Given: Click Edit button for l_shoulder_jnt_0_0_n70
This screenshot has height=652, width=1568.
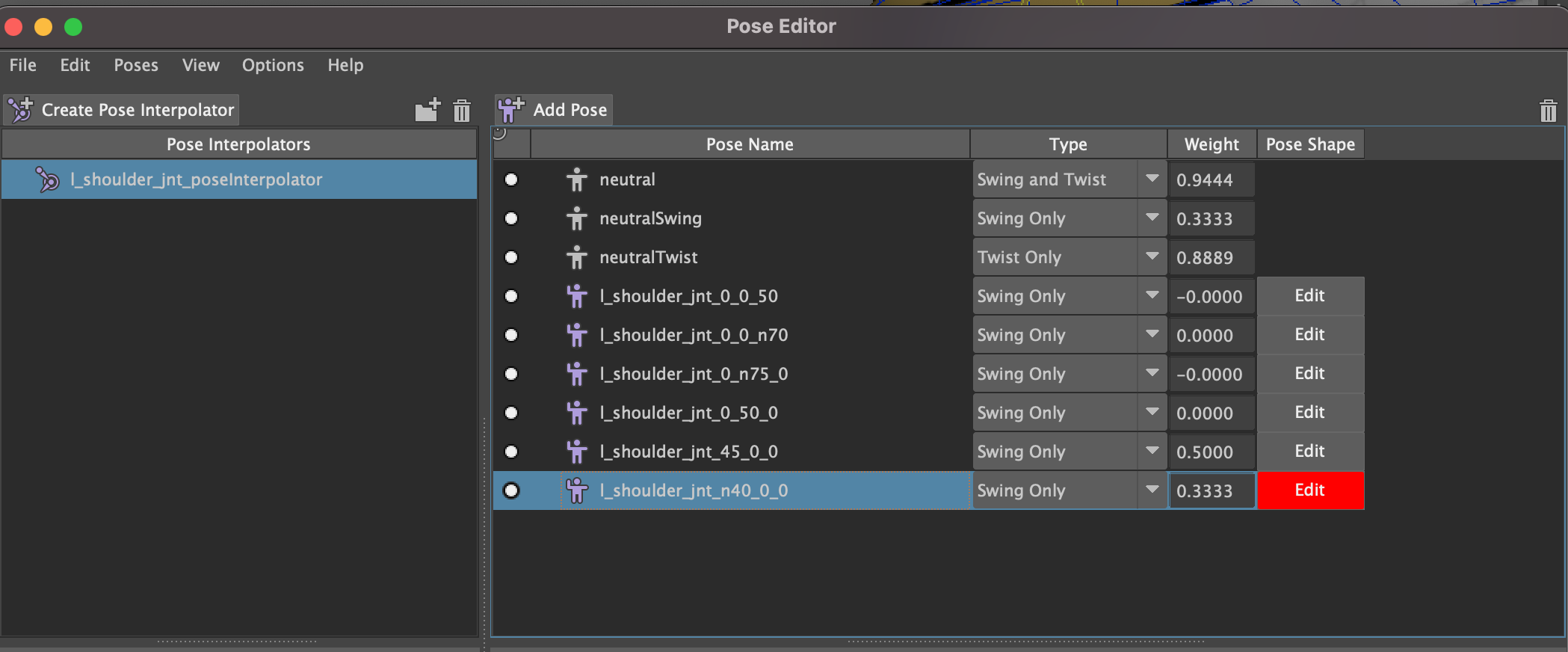Looking at the screenshot, I should point(1310,335).
